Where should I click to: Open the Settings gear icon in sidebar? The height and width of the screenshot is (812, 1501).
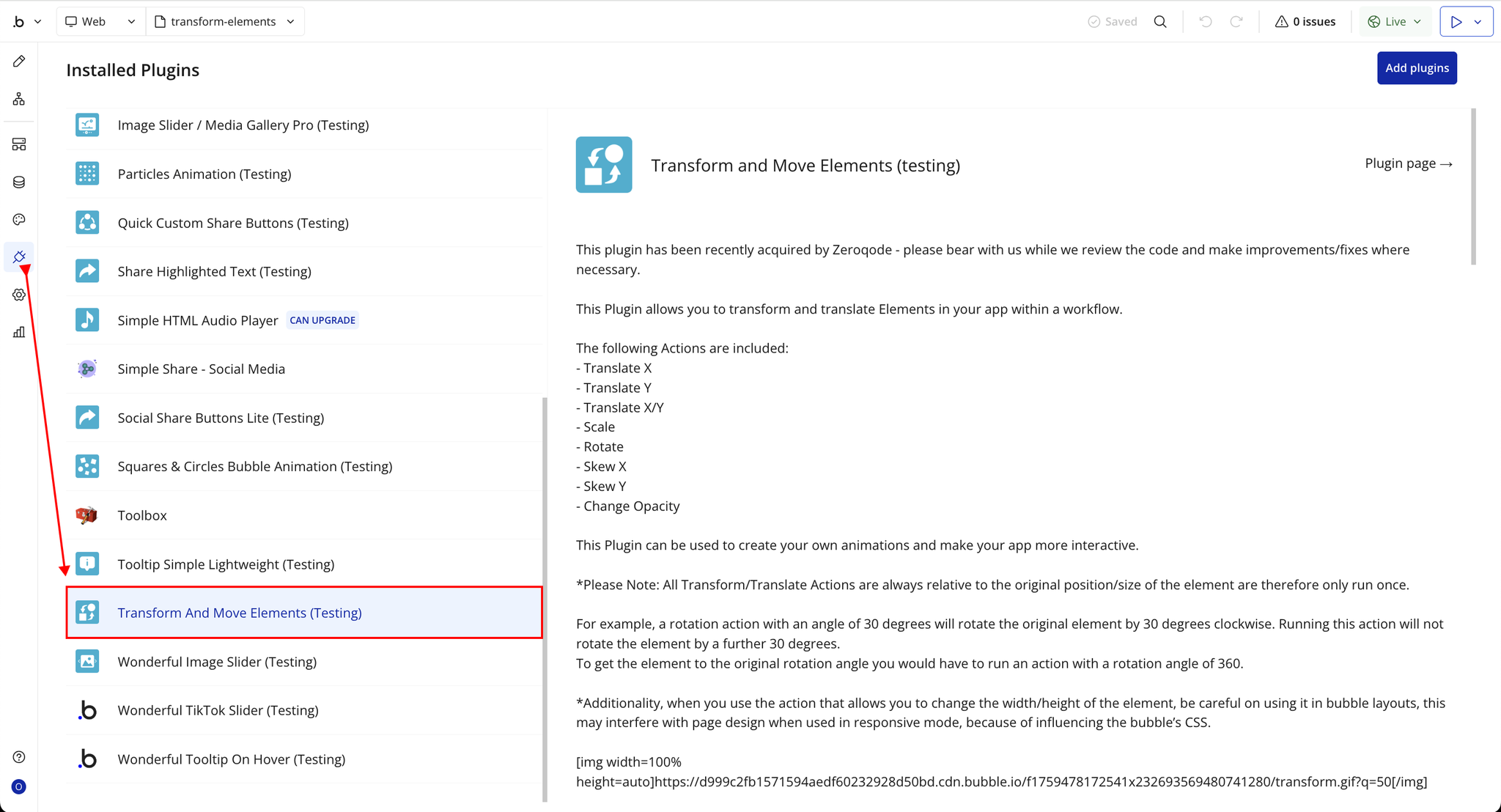tap(19, 295)
